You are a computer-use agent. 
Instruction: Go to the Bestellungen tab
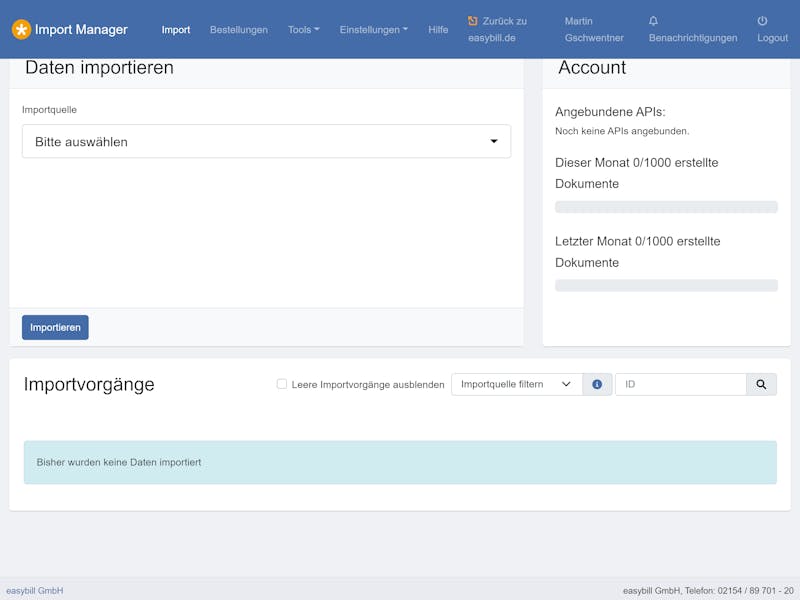(x=238, y=30)
